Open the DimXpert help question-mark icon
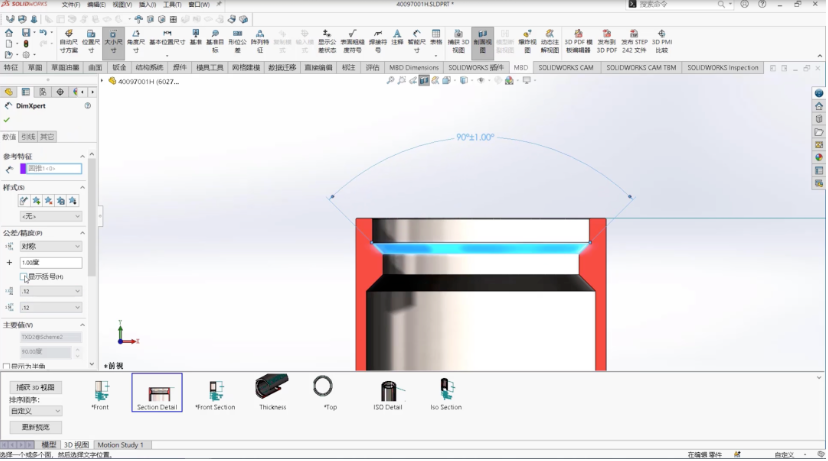Image resolution: width=828 pixels, height=461 pixels. 88,106
